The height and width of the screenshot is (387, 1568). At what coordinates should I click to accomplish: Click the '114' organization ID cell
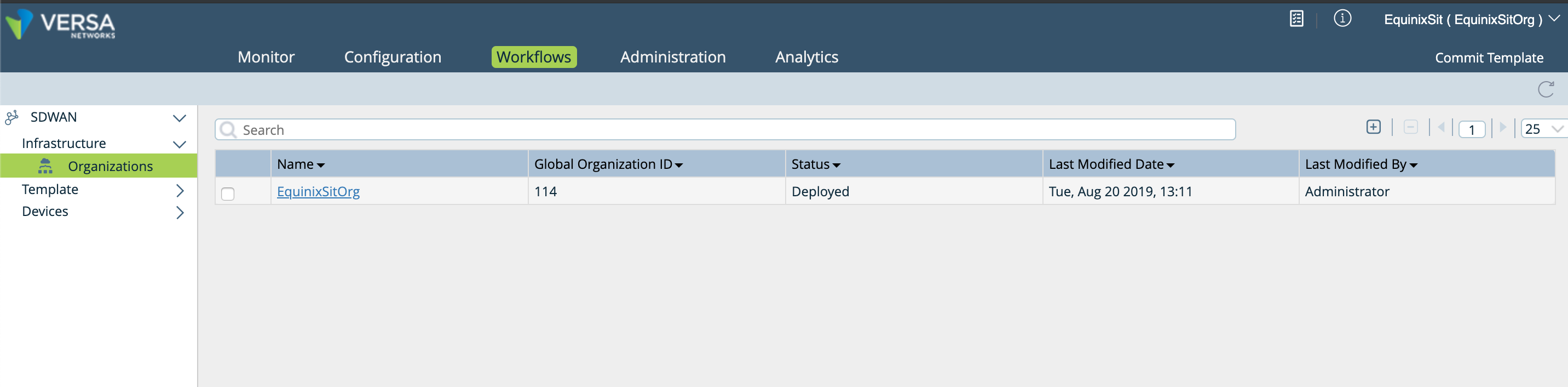point(657,191)
